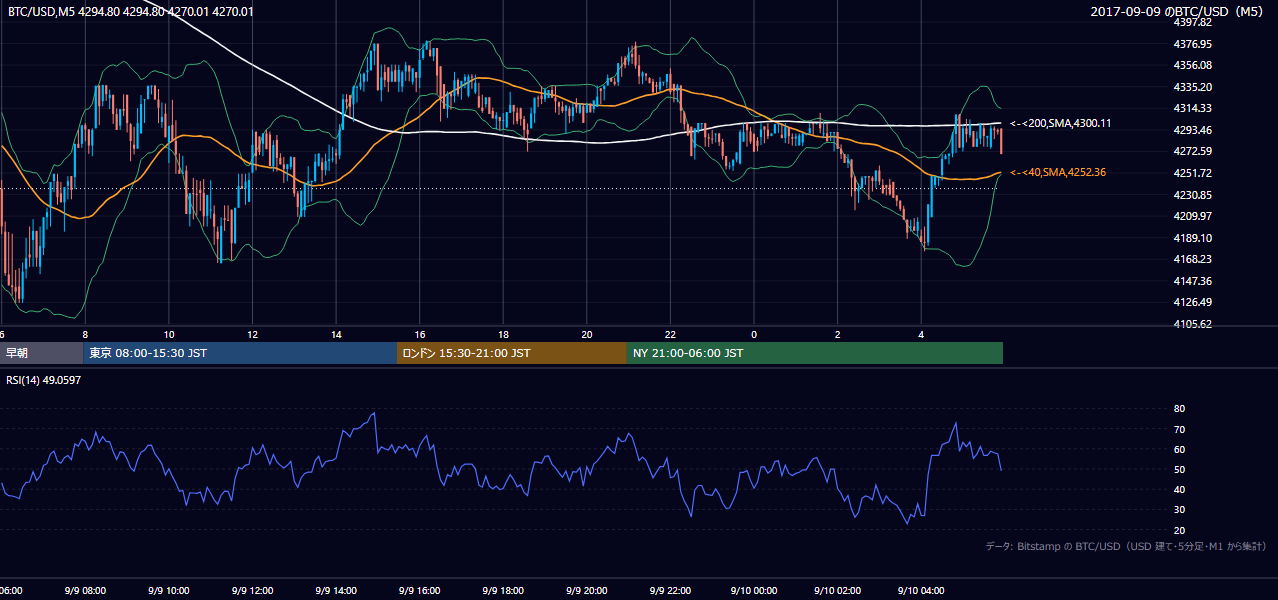The image size is (1278, 600).
Task: Click the hour label 18 under the price chart
Action: click(504, 334)
